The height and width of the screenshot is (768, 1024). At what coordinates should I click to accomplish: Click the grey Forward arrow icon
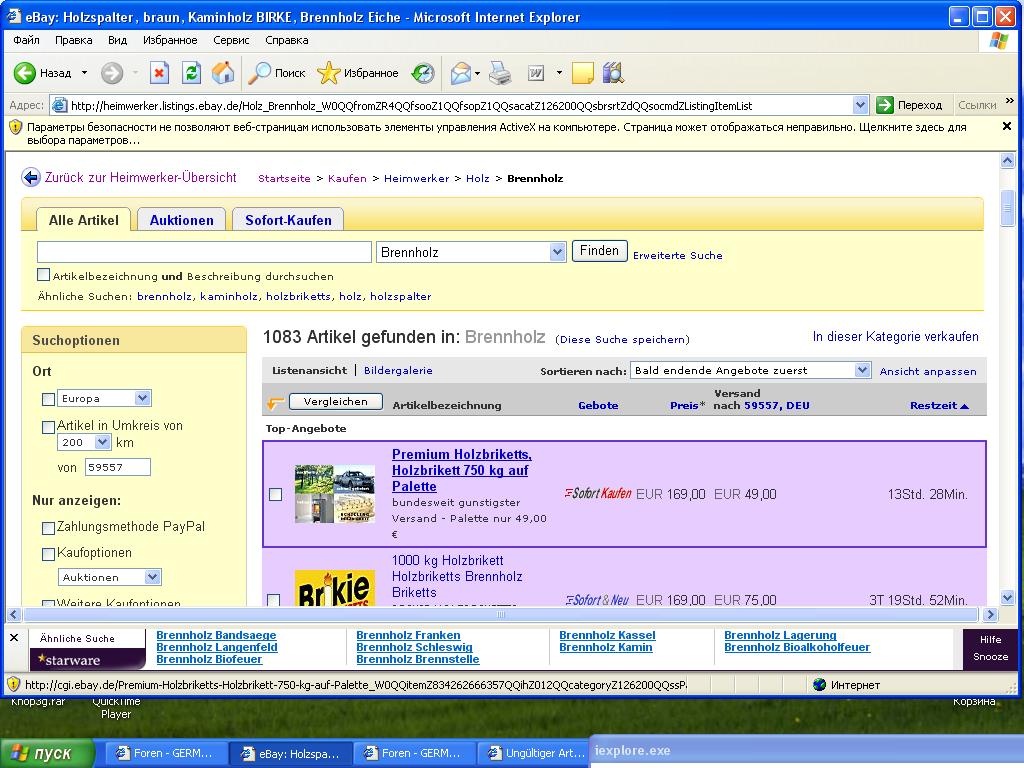coord(112,72)
